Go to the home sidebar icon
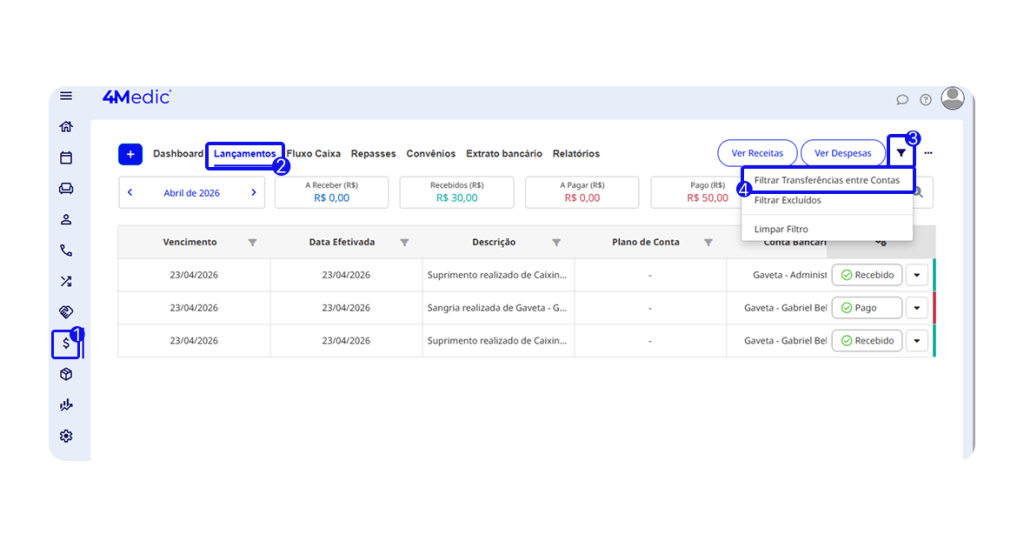 [66, 127]
